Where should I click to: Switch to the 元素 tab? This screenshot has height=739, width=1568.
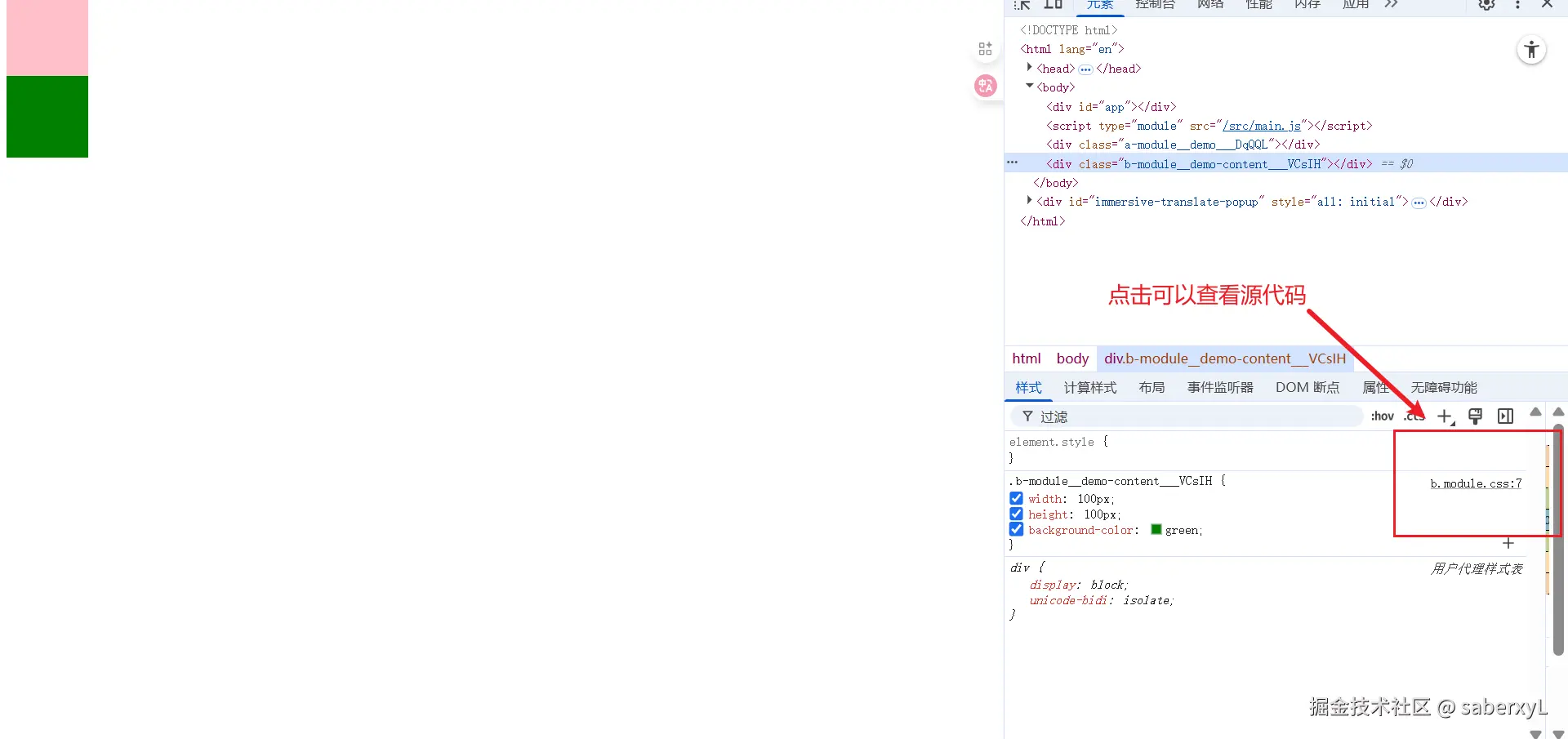pyautogui.click(x=1100, y=6)
